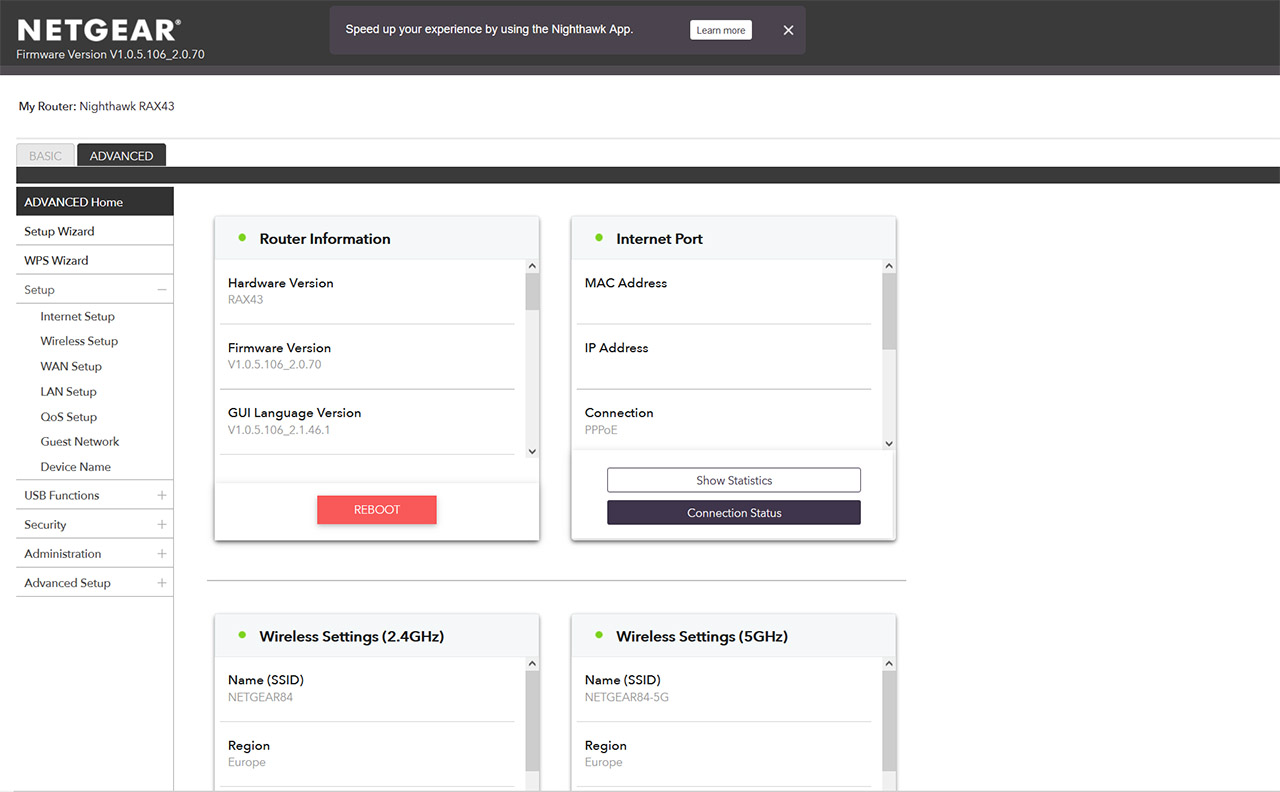Click the Wireless Settings (2.4GHz) title
The height and width of the screenshot is (792, 1280).
[x=352, y=636]
